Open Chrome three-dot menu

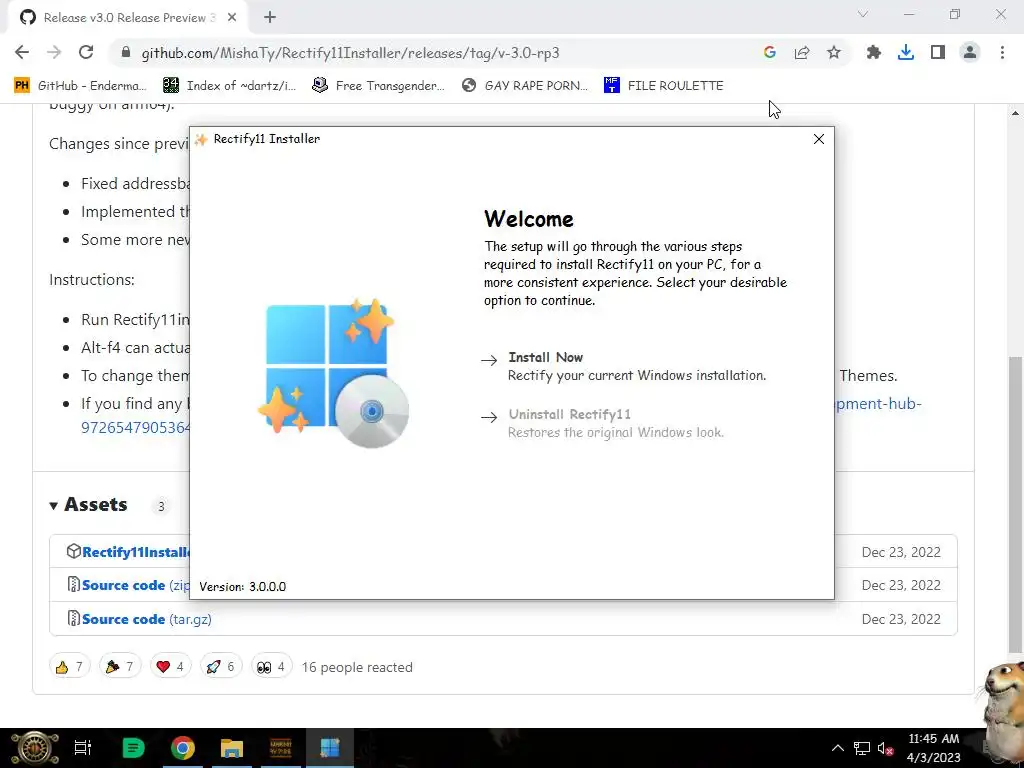click(x=1002, y=53)
